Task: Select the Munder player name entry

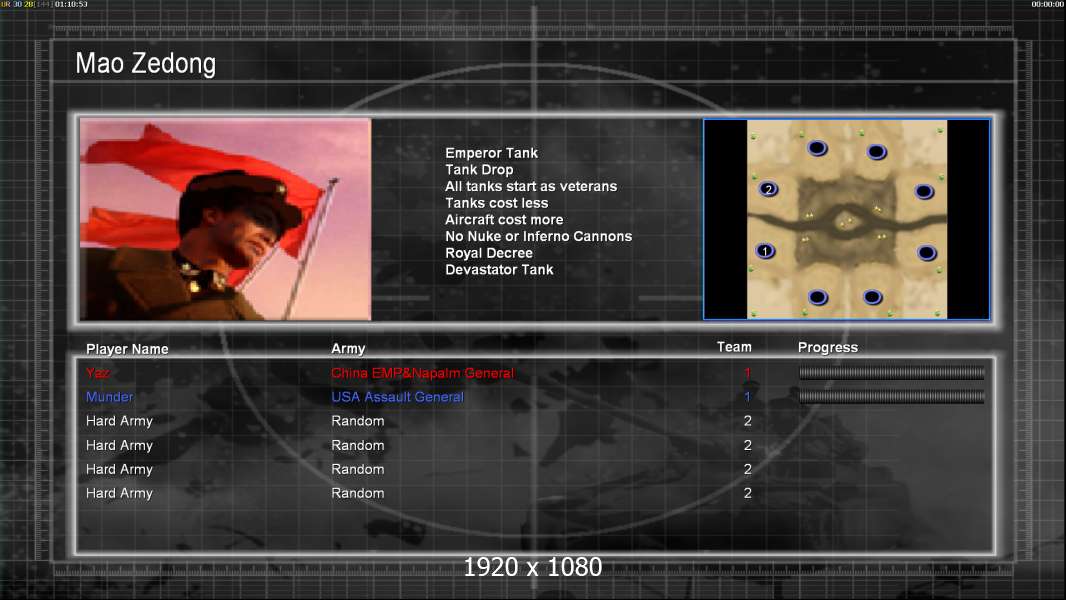Action: [109, 397]
